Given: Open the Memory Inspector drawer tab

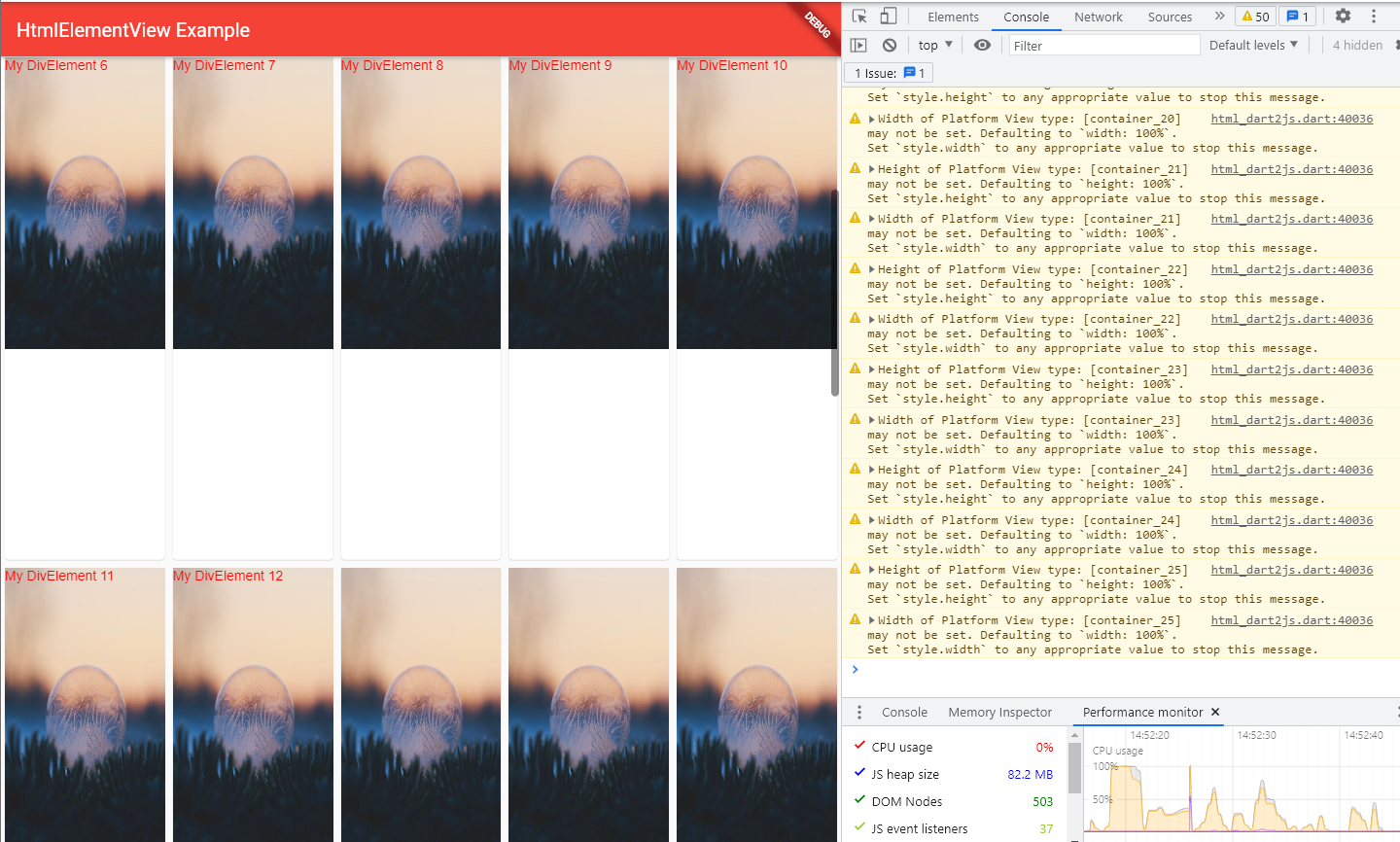Looking at the screenshot, I should [999, 712].
